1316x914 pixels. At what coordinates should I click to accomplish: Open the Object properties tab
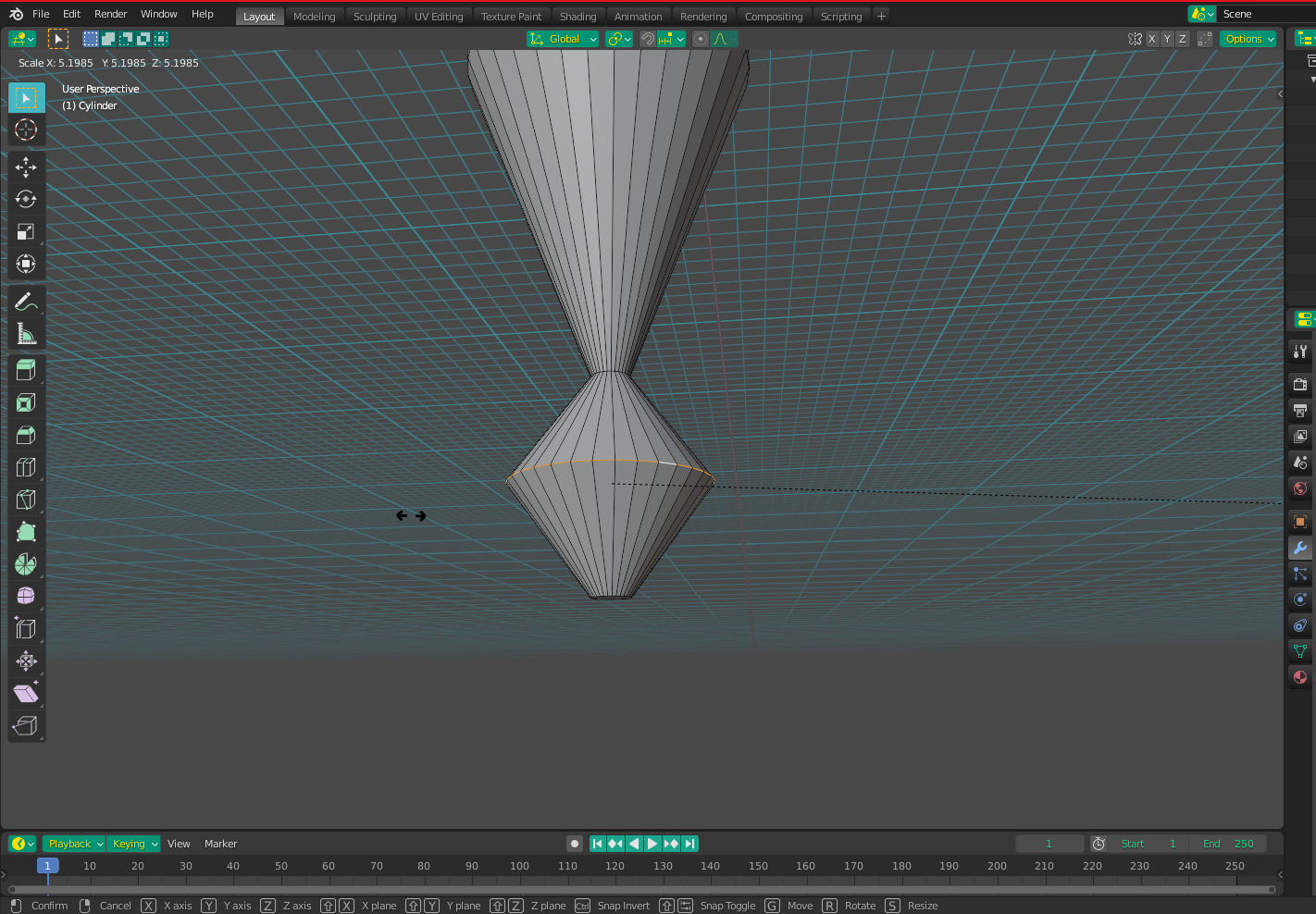[1300, 522]
